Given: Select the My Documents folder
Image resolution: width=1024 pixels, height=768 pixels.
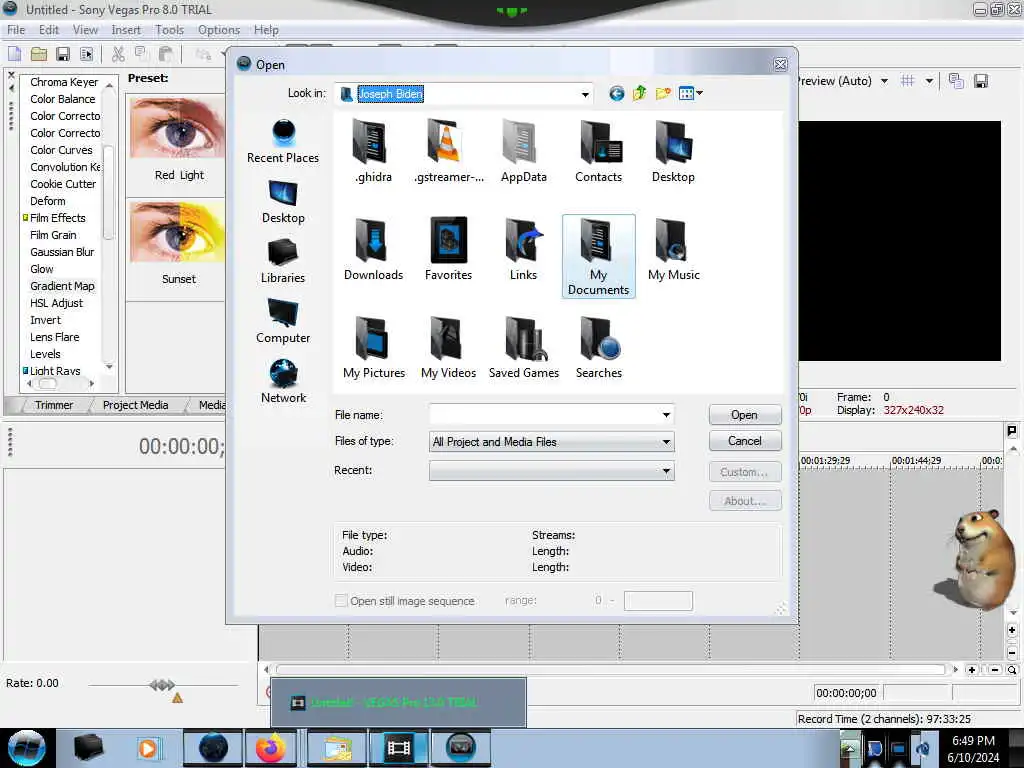Looking at the screenshot, I should [598, 256].
